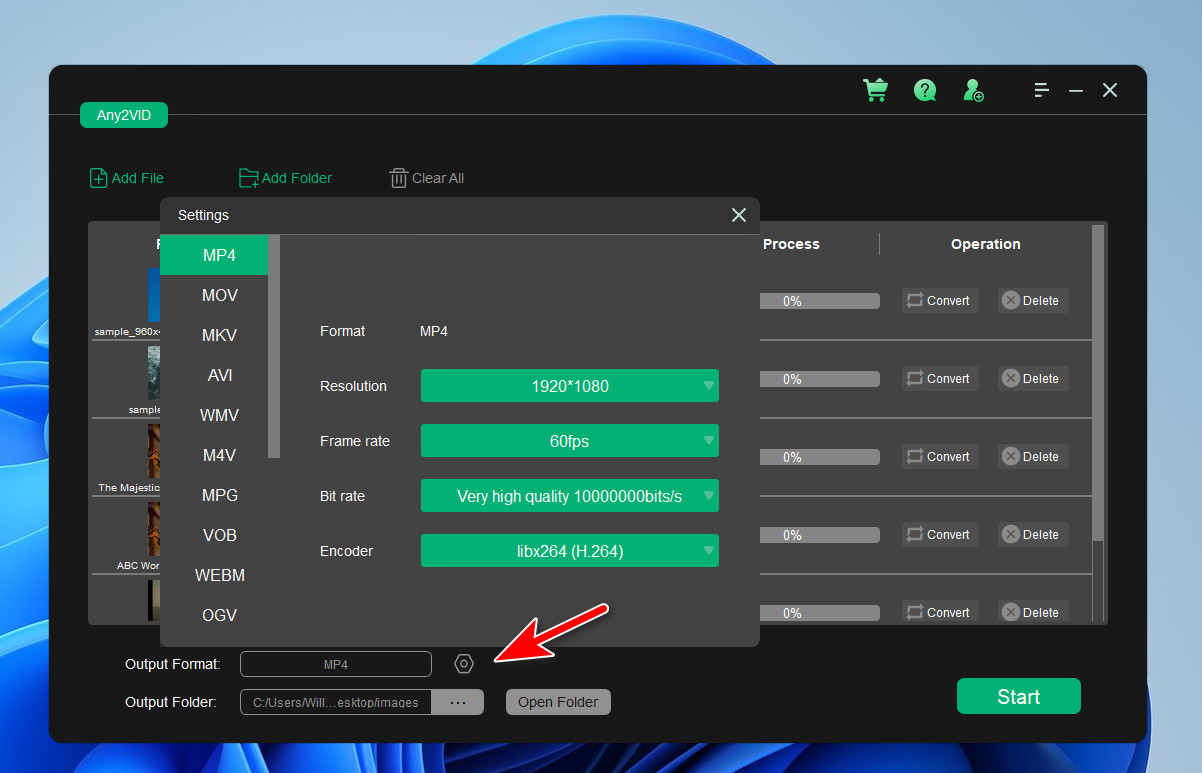This screenshot has width=1202, height=773.
Task: Click the Add File icon
Action: tap(98, 177)
